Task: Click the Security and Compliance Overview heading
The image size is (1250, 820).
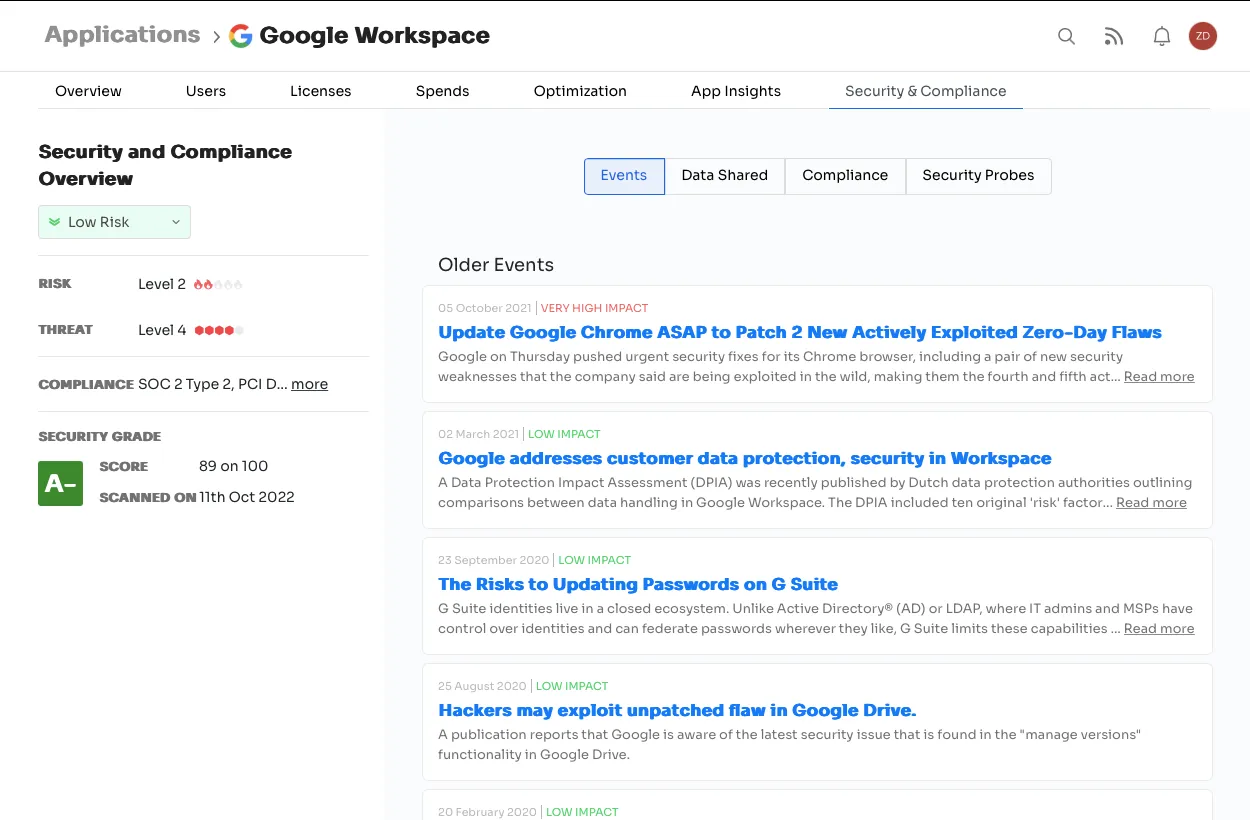Action: click(165, 165)
